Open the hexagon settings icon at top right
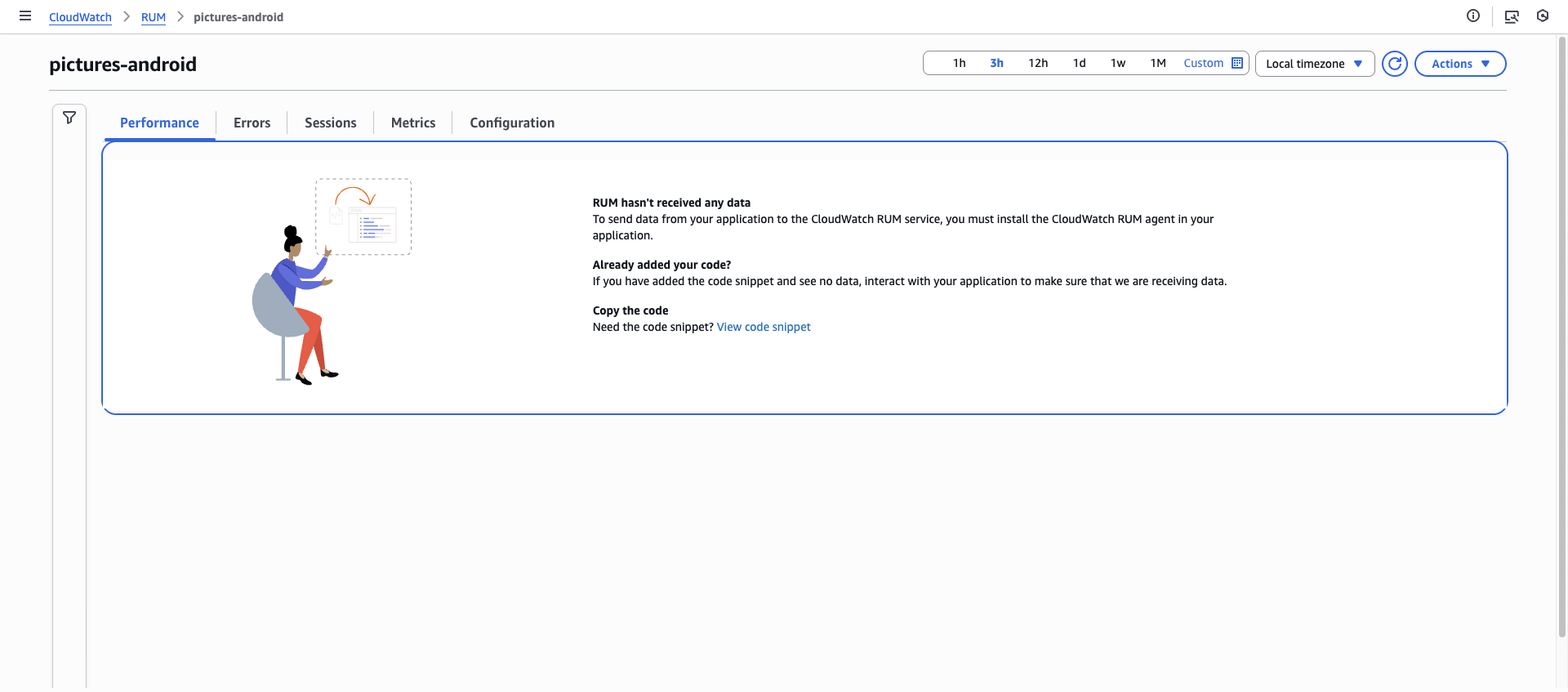 coord(1543,16)
